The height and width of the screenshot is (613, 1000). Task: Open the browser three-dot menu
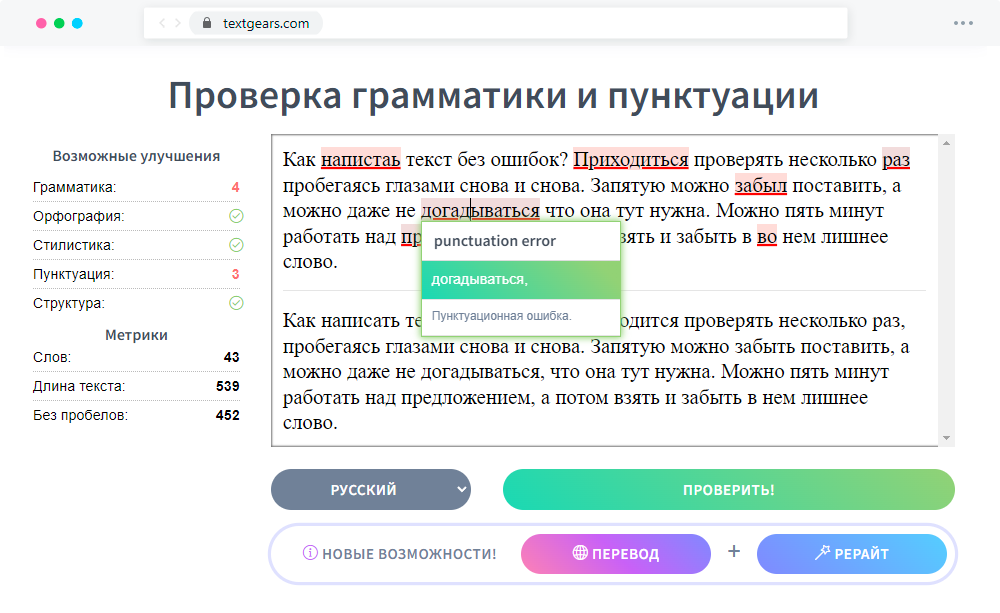(x=963, y=22)
